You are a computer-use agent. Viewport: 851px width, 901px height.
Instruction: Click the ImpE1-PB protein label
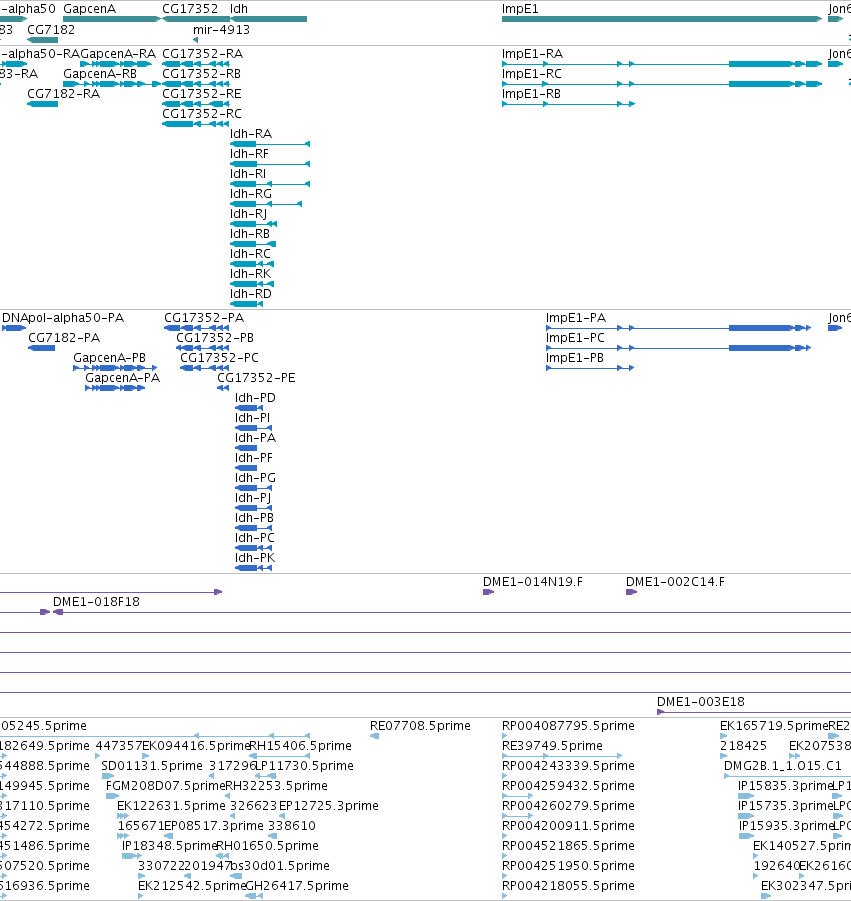tap(575, 359)
